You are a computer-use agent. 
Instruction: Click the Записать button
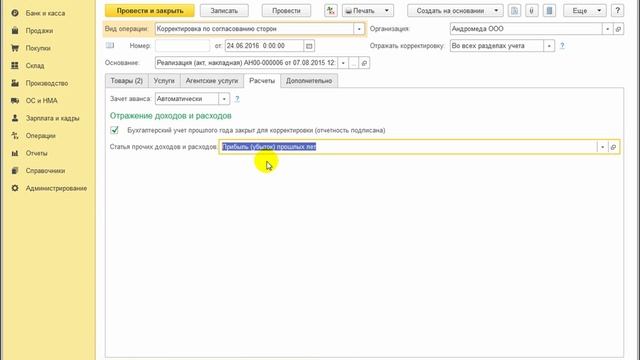pos(224,11)
